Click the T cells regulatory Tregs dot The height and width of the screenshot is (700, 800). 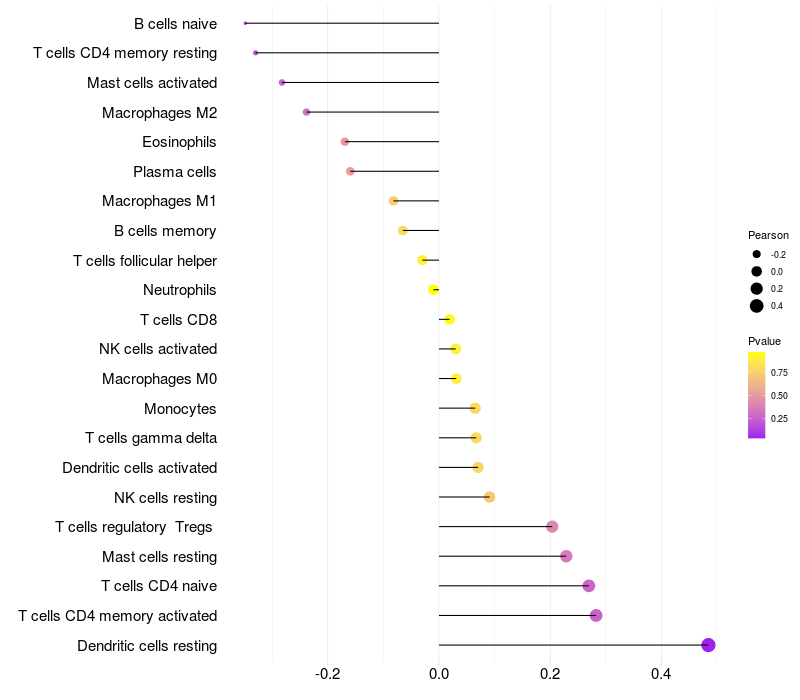552,527
